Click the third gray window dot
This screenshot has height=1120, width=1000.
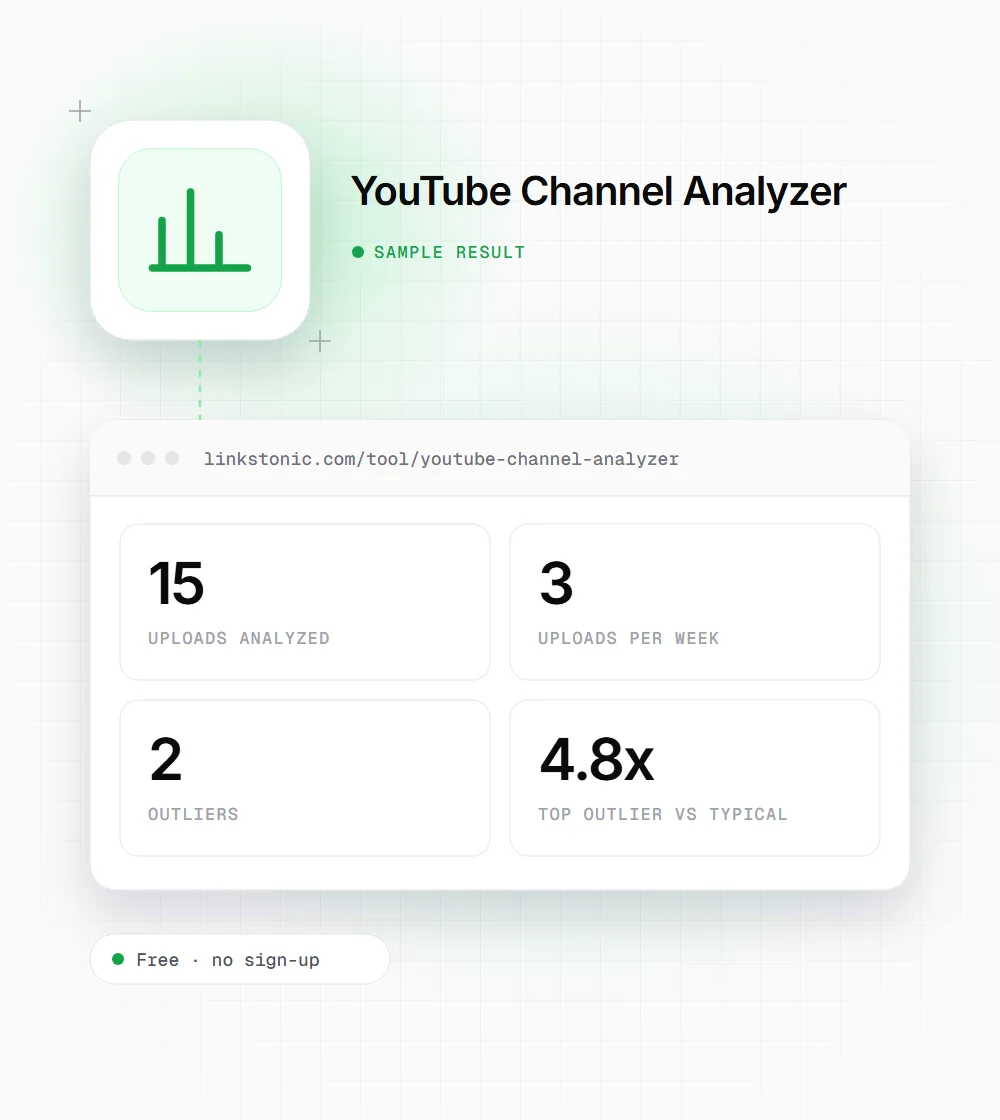point(172,458)
